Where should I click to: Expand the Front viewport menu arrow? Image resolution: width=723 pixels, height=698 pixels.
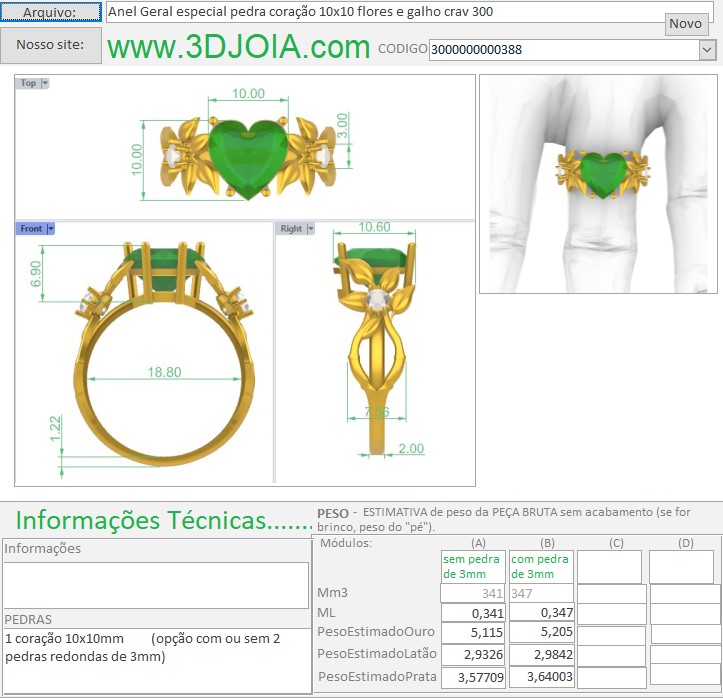coord(51,229)
